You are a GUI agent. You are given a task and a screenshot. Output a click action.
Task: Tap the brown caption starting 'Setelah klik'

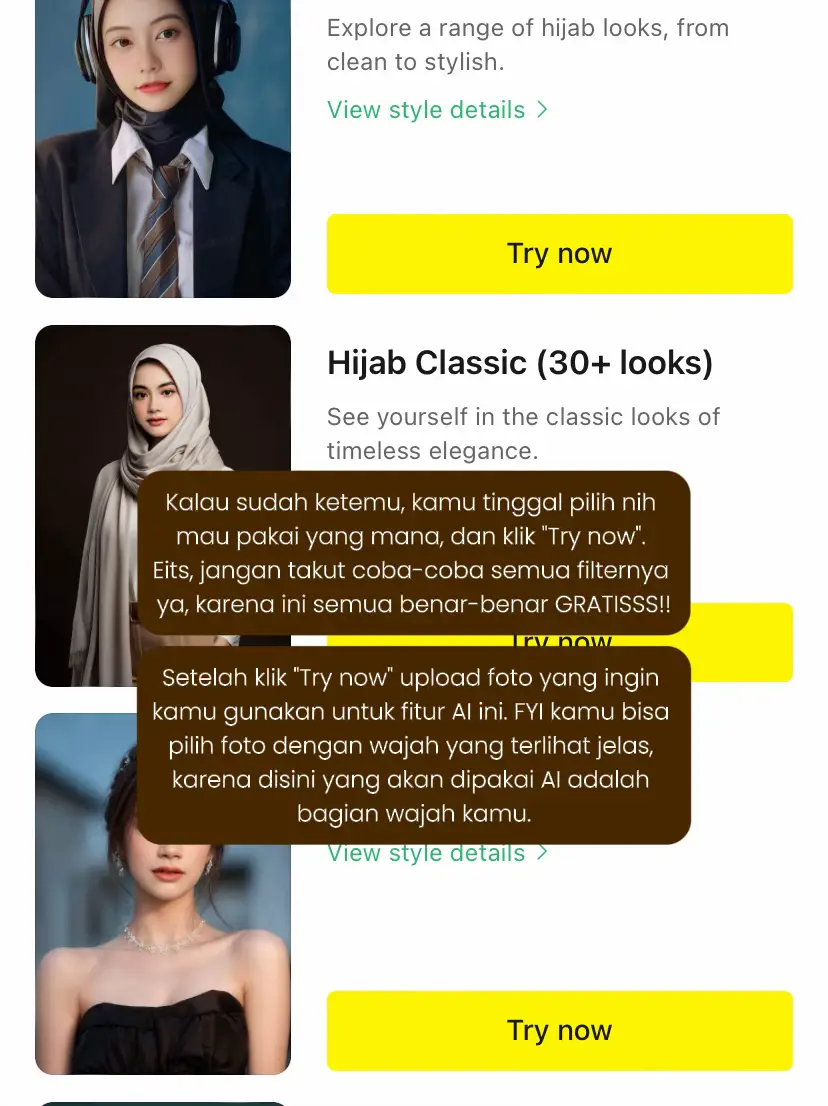pyautogui.click(x=413, y=746)
